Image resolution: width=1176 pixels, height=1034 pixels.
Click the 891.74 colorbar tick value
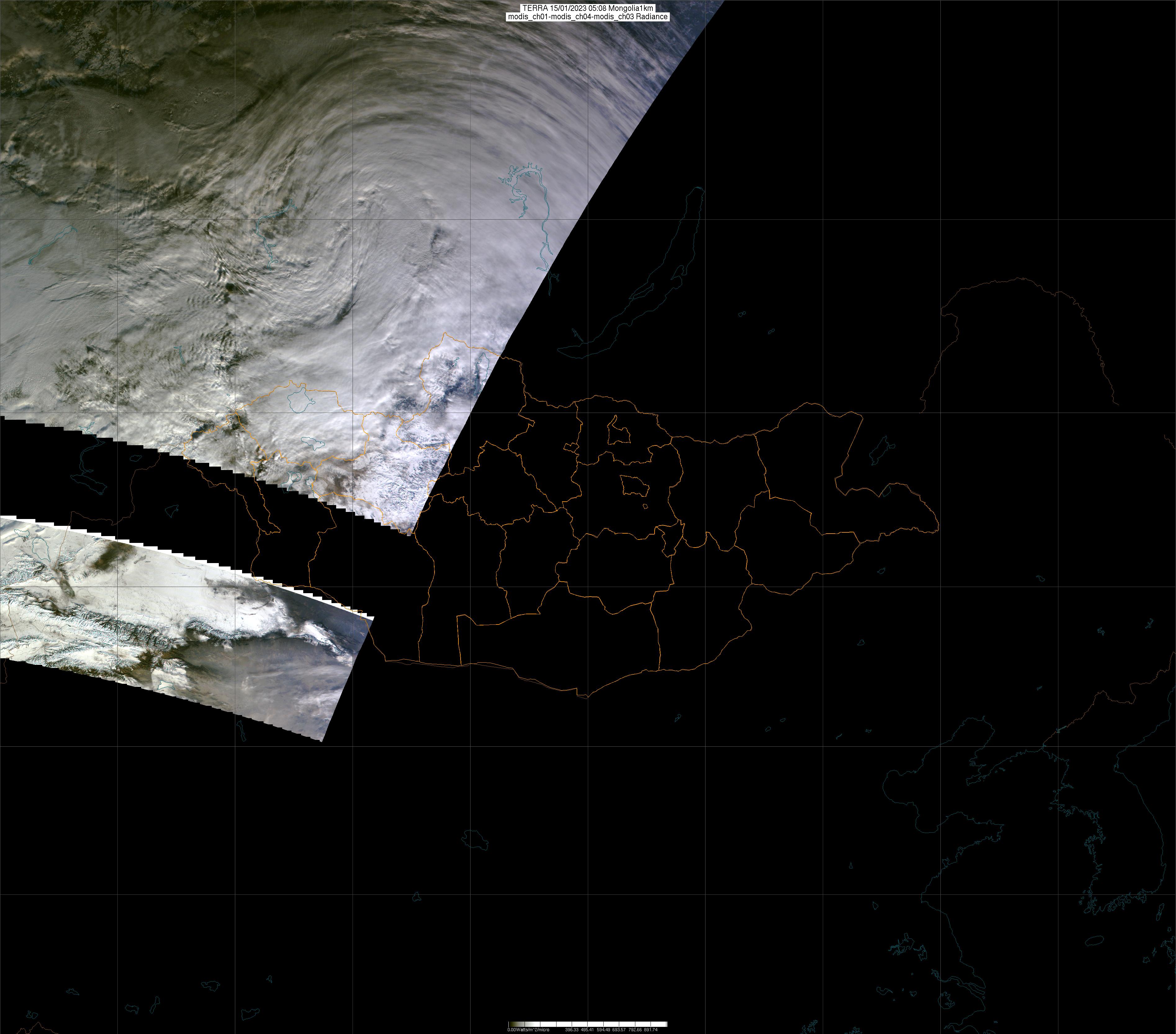click(650, 1029)
